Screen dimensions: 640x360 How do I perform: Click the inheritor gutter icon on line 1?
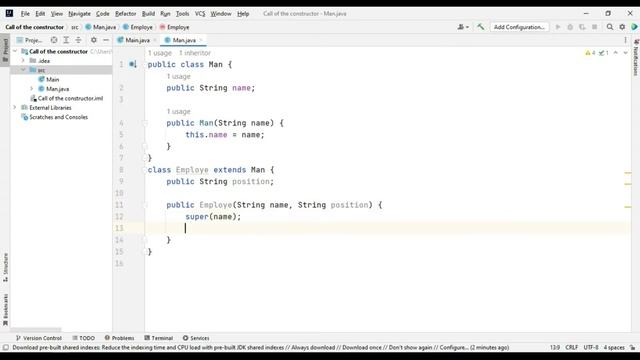[133, 64]
